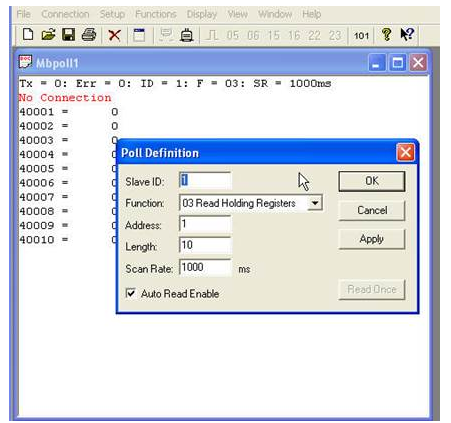Click the Scan Rate input field
This screenshot has width=451, height=423.
[205, 267]
